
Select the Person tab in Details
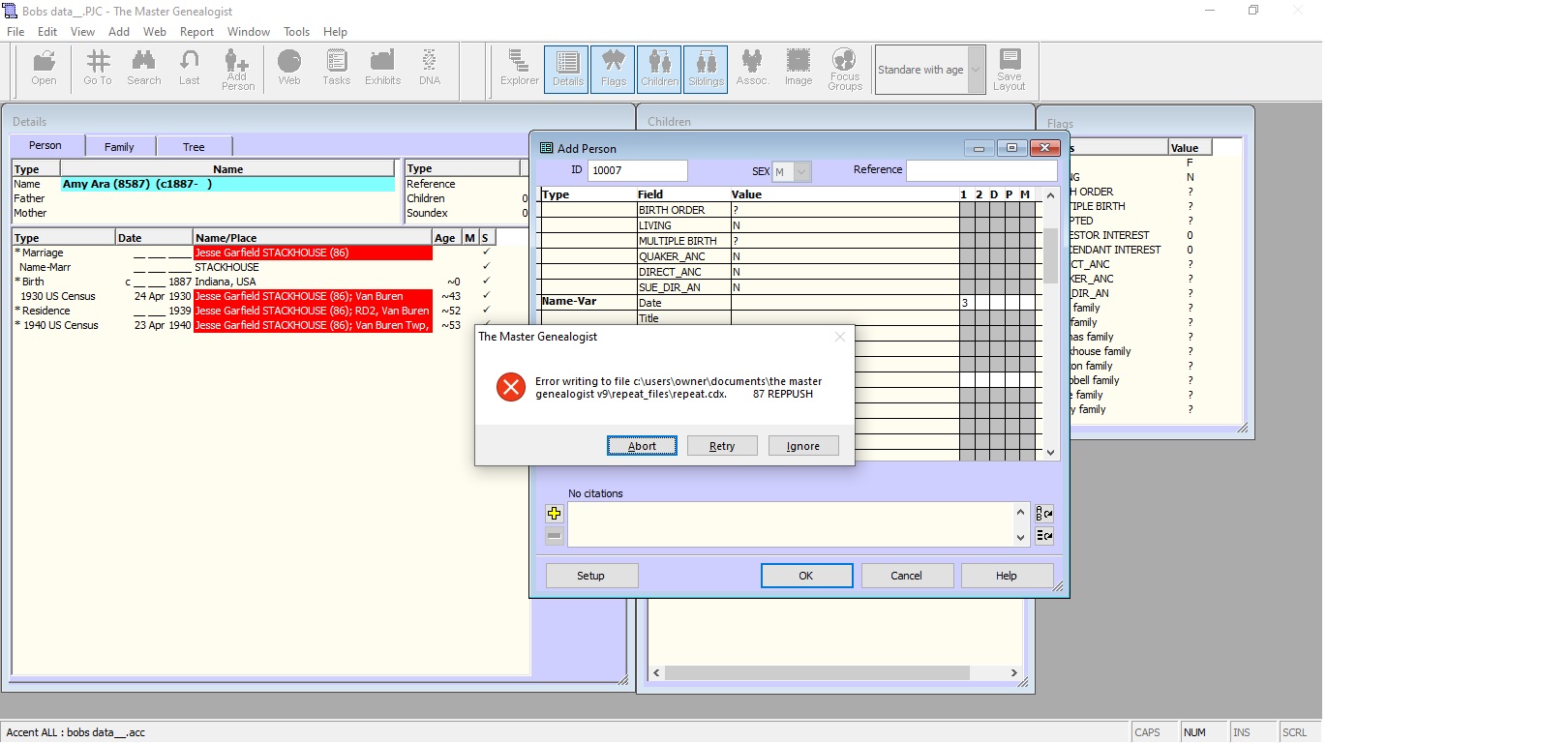tap(45, 145)
